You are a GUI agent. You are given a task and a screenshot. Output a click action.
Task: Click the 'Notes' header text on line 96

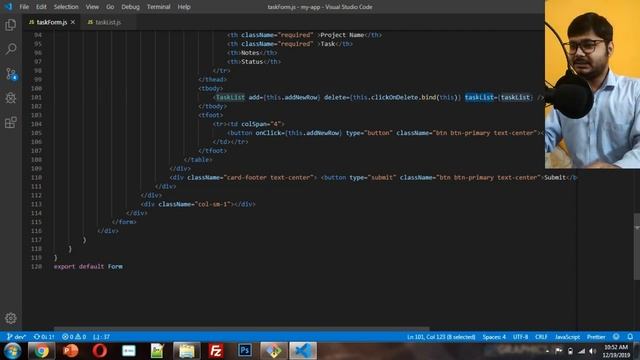tap(250, 53)
